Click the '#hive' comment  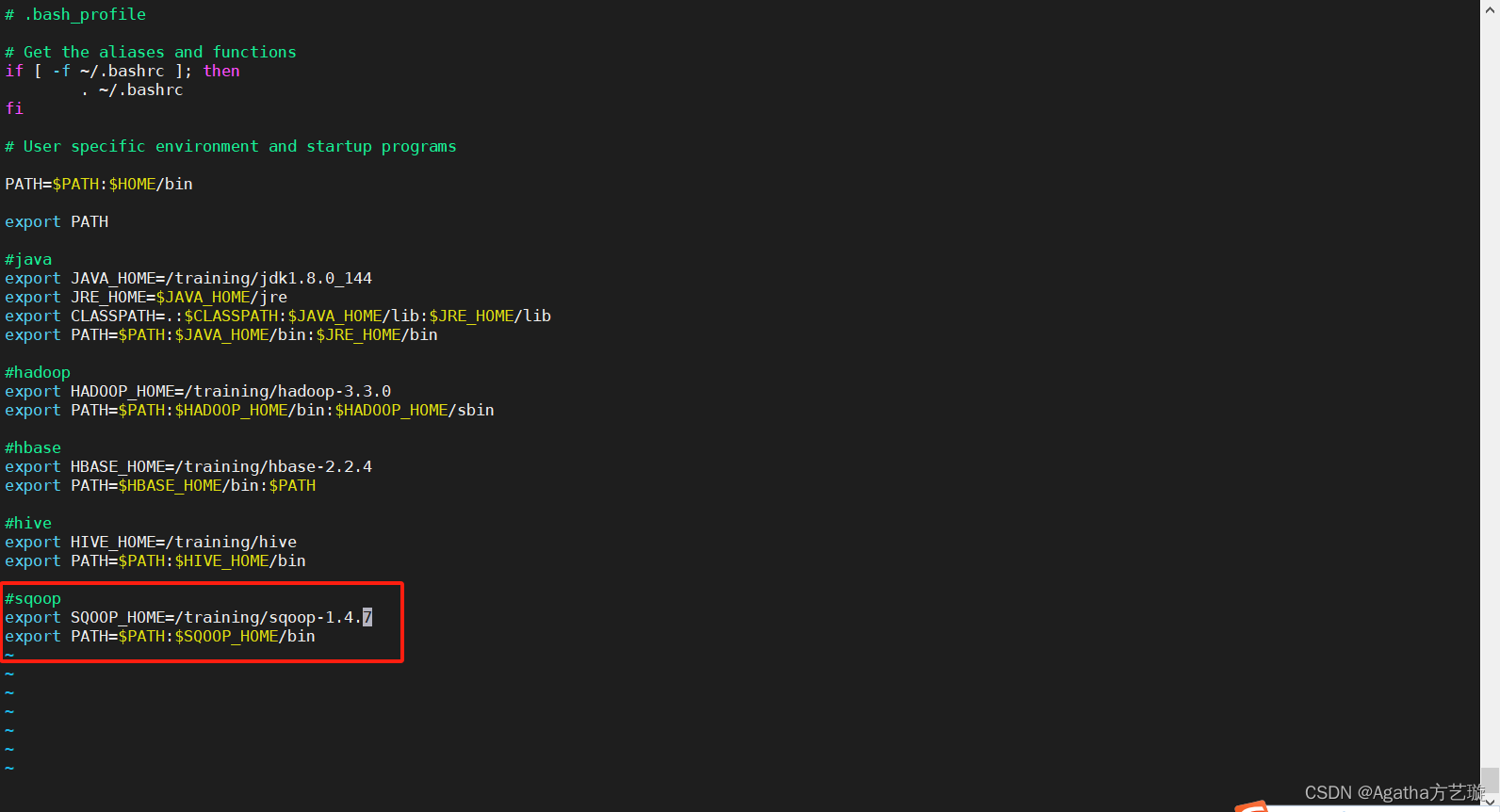(28, 523)
